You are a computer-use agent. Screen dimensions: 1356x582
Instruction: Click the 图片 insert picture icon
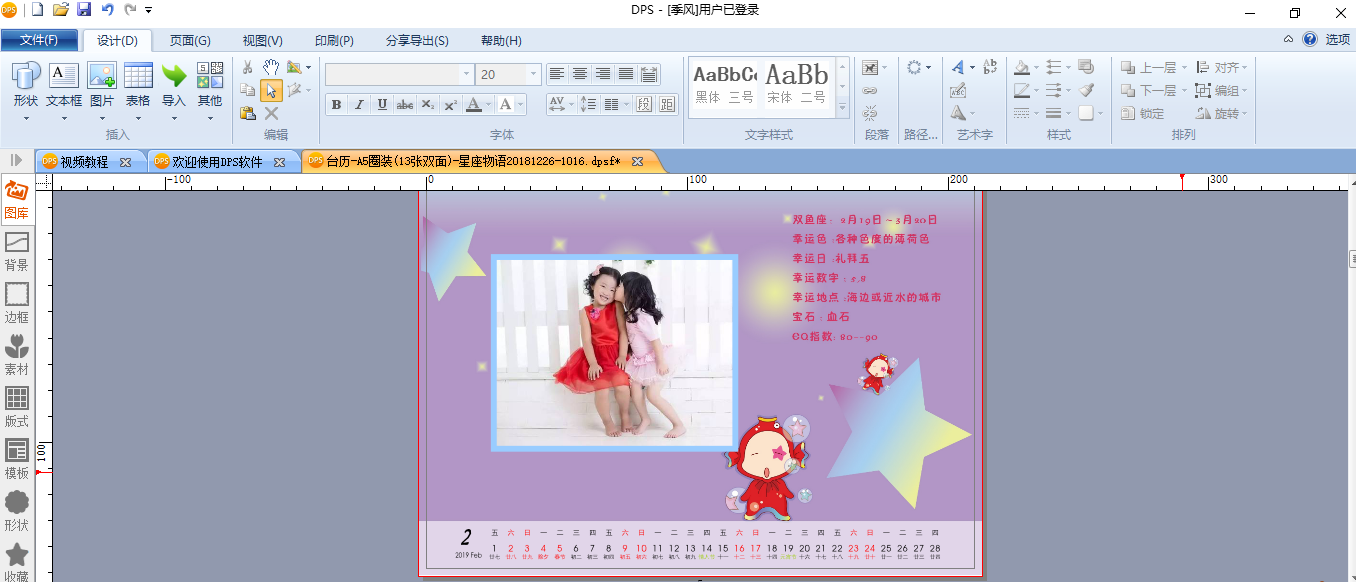[x=102, y=75]
